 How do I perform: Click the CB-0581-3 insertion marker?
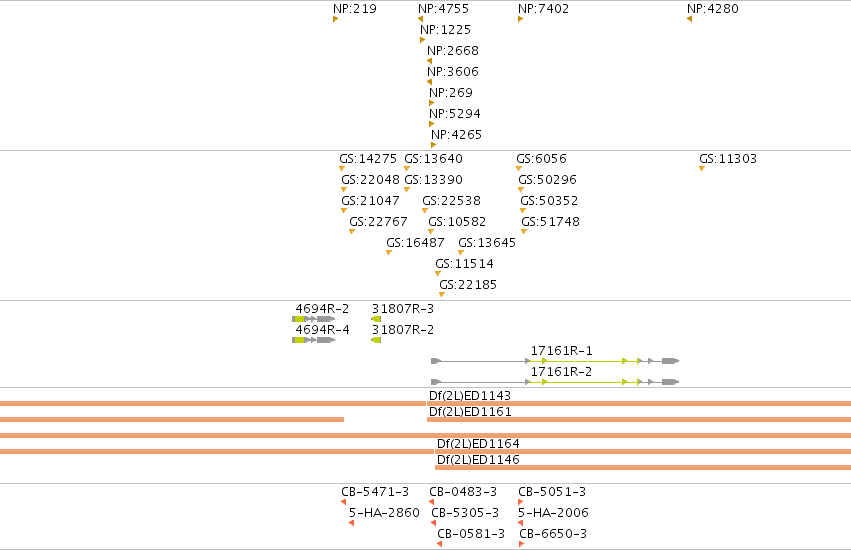point(440,544)
